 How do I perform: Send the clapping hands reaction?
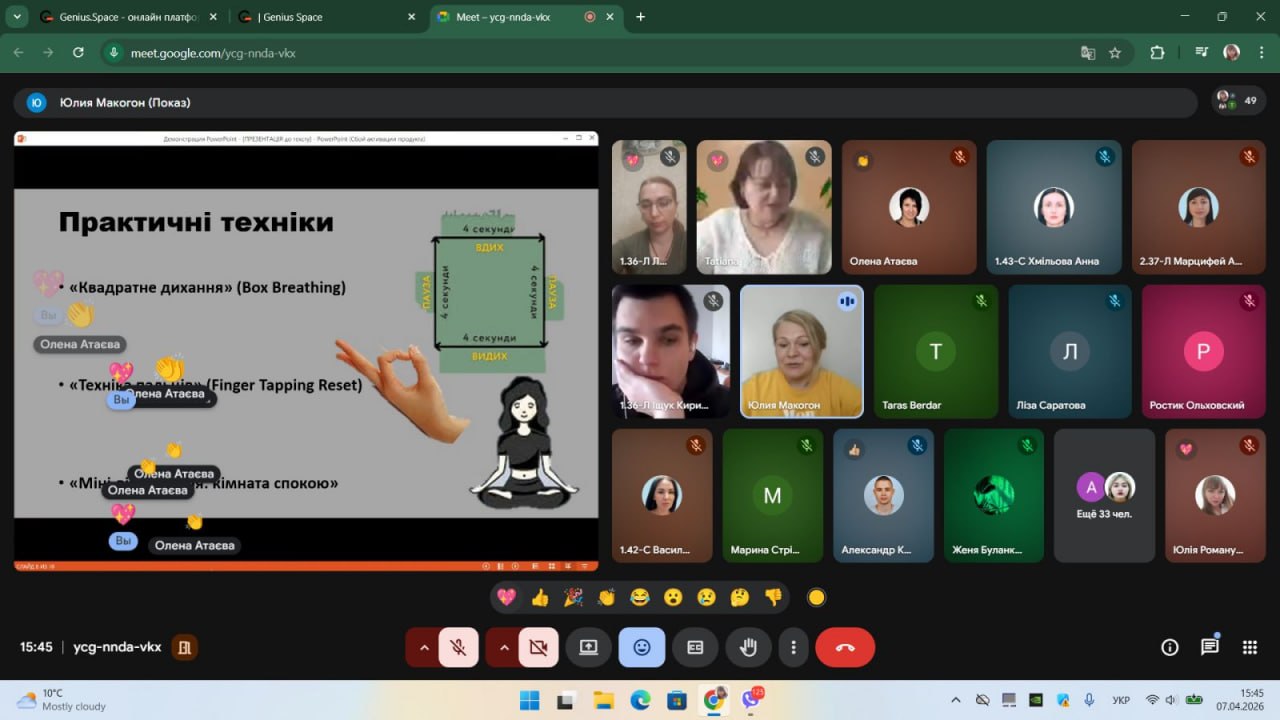pos(606,598)
